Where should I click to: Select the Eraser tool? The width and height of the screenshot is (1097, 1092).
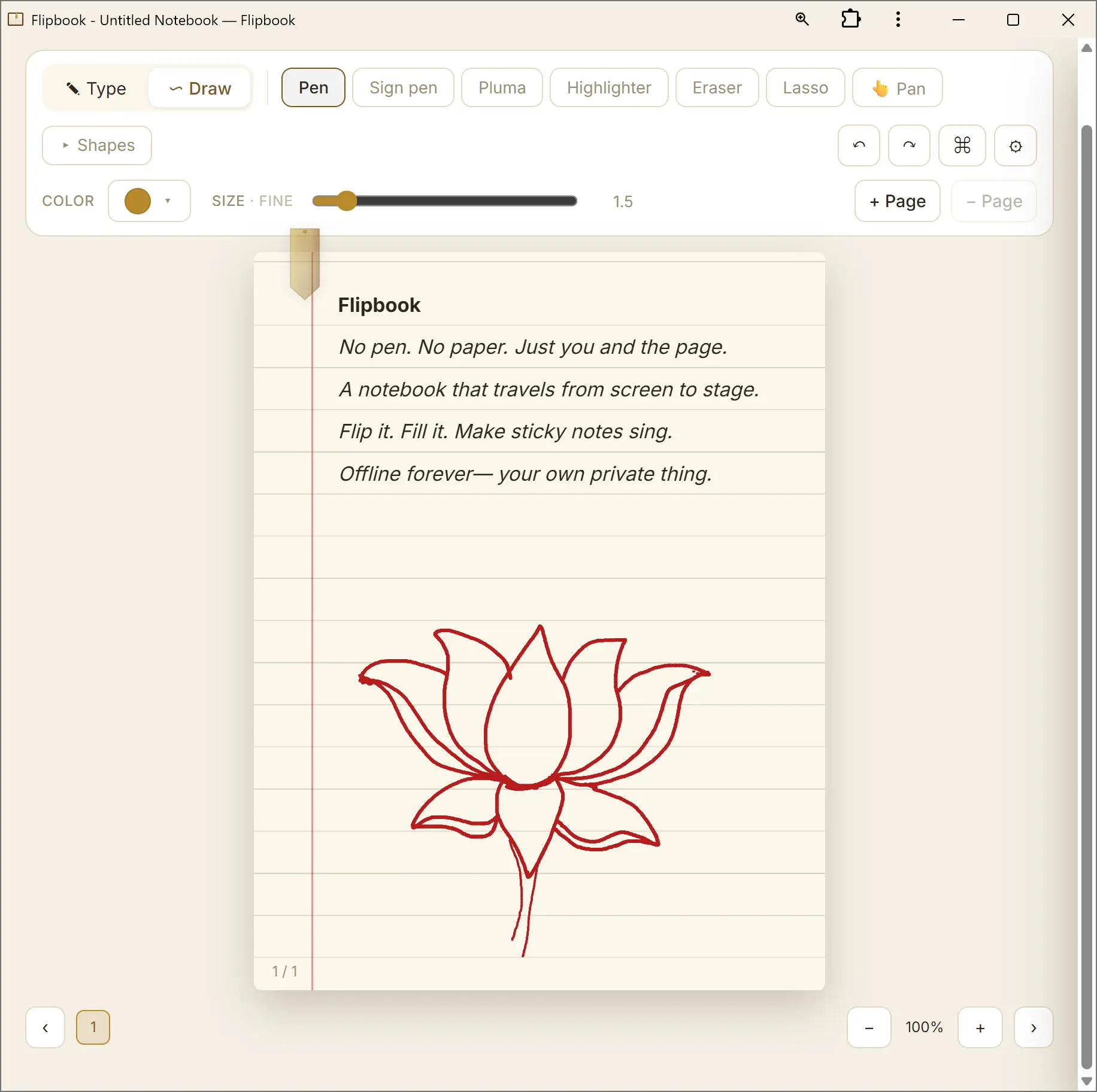(x=717, y=87)
